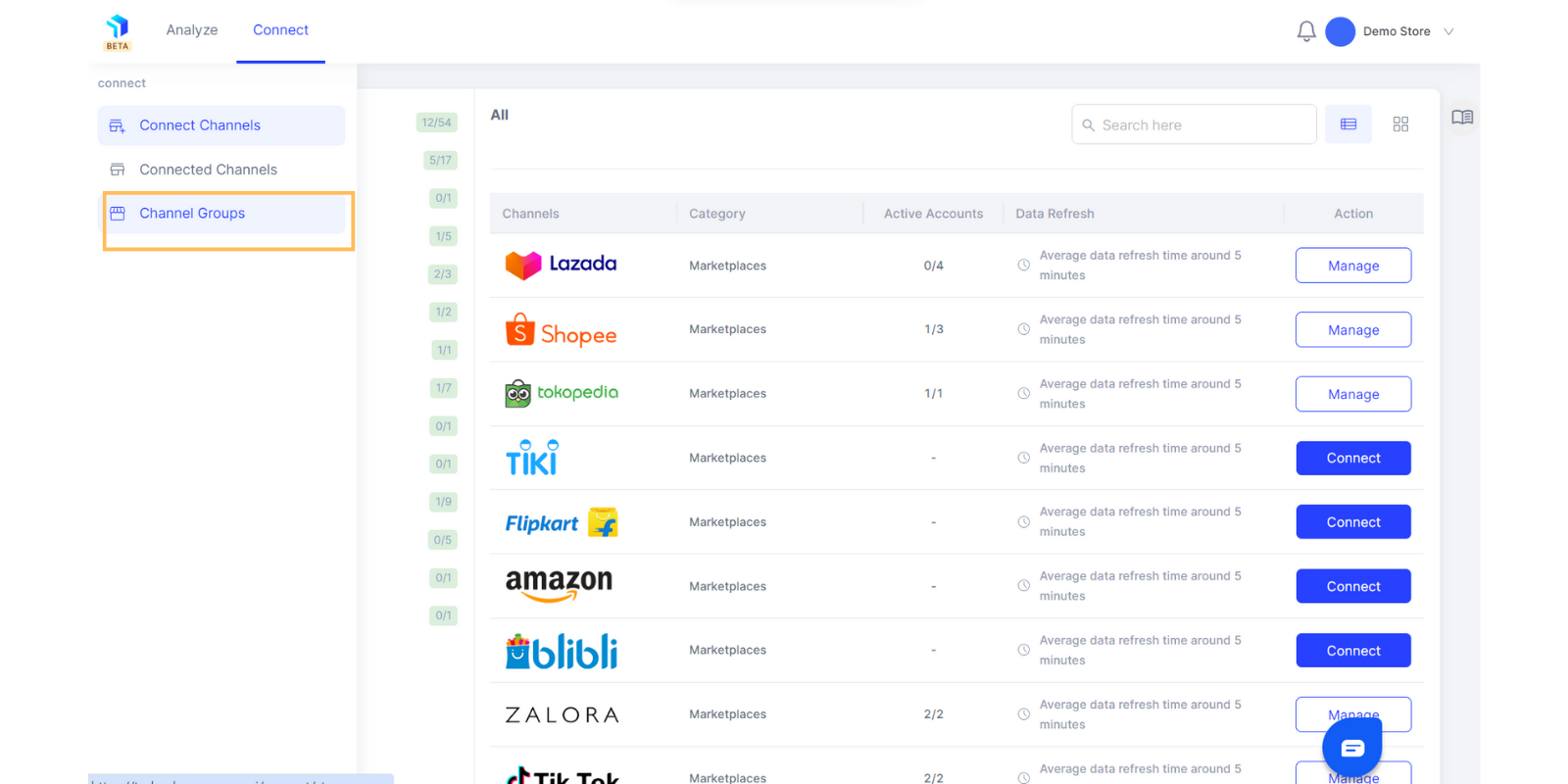Click the app logo with BETA badge
The height and width of the screenshot is (784, 1568).
(x=118, y=32)
